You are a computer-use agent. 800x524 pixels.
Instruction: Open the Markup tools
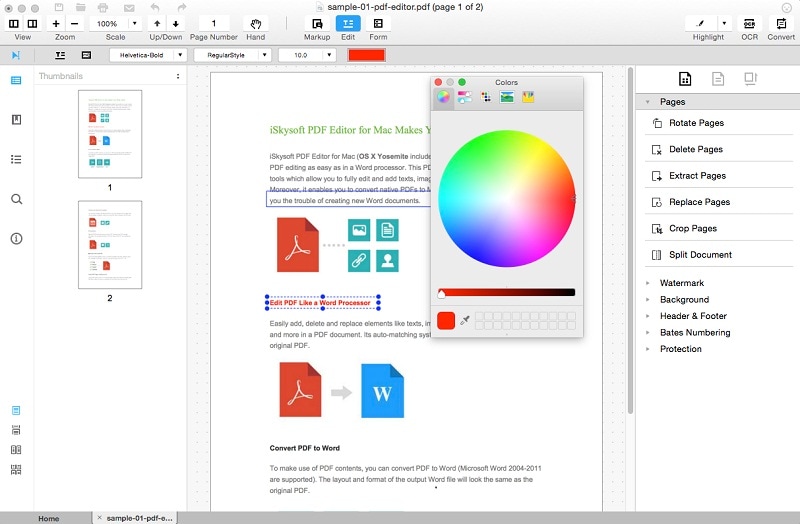pos(317,23)
